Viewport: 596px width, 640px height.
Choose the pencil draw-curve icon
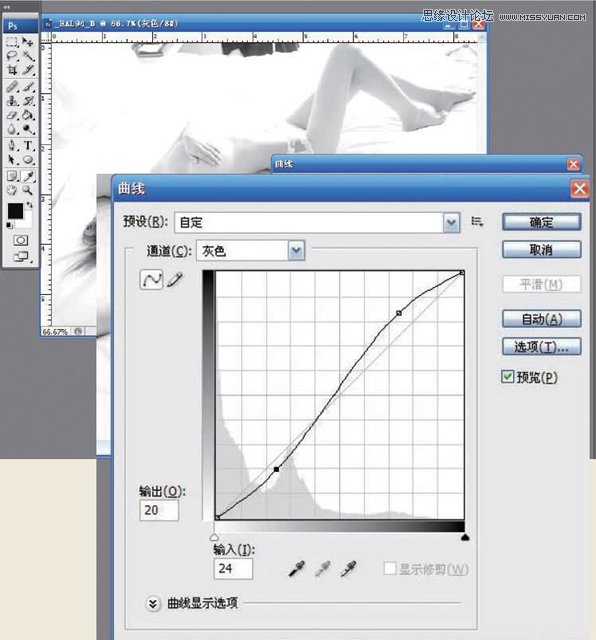(x=174, y=280)
